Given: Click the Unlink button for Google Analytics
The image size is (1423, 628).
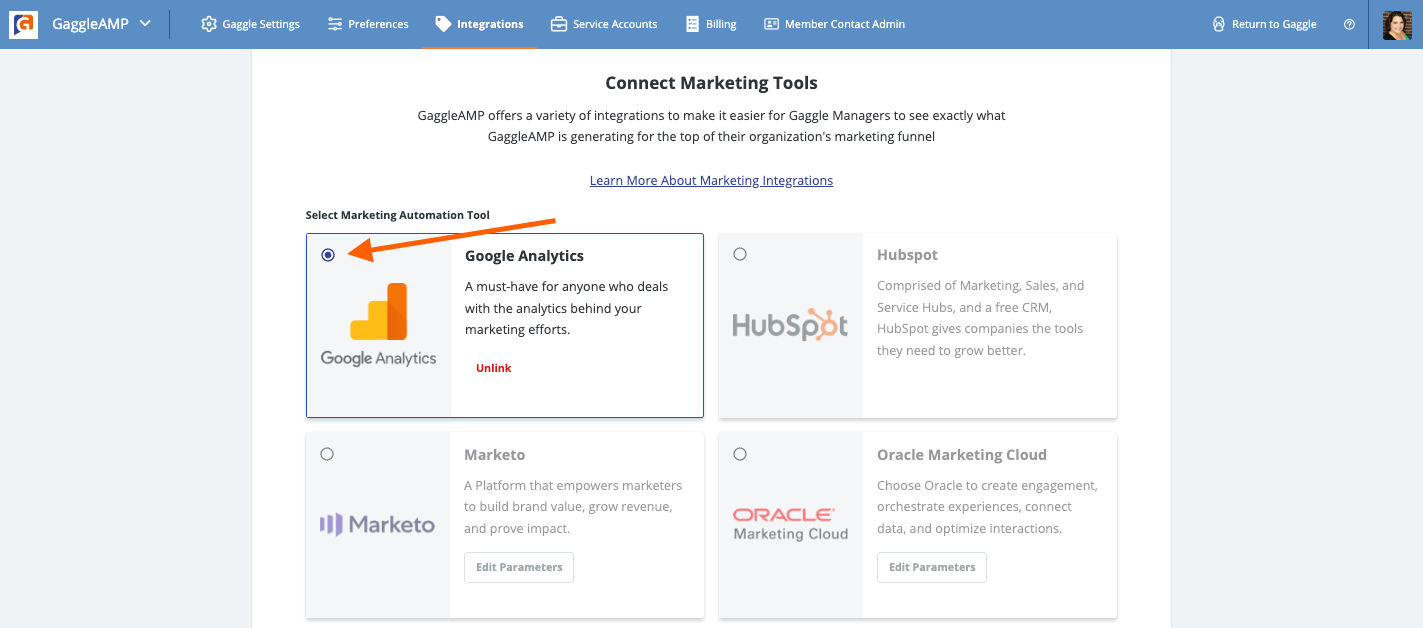Looking at the screenshot, I should point(494,368).
